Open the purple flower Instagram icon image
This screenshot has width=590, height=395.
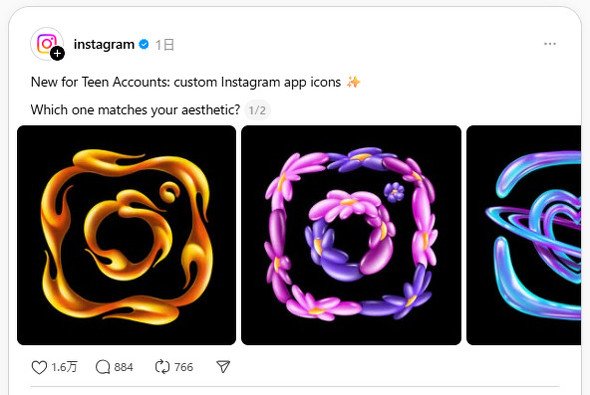351,235
